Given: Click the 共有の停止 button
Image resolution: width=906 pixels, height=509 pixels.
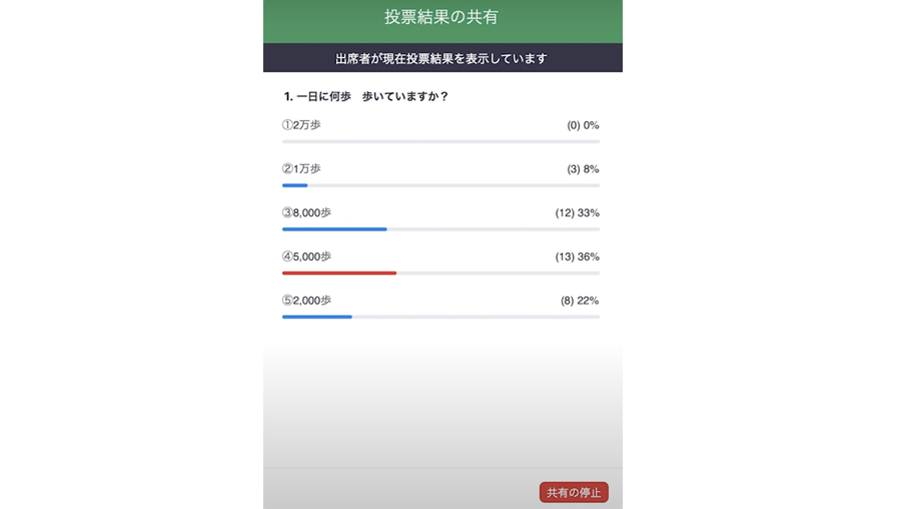Looking at the screenshot, I should click(574, 492).
